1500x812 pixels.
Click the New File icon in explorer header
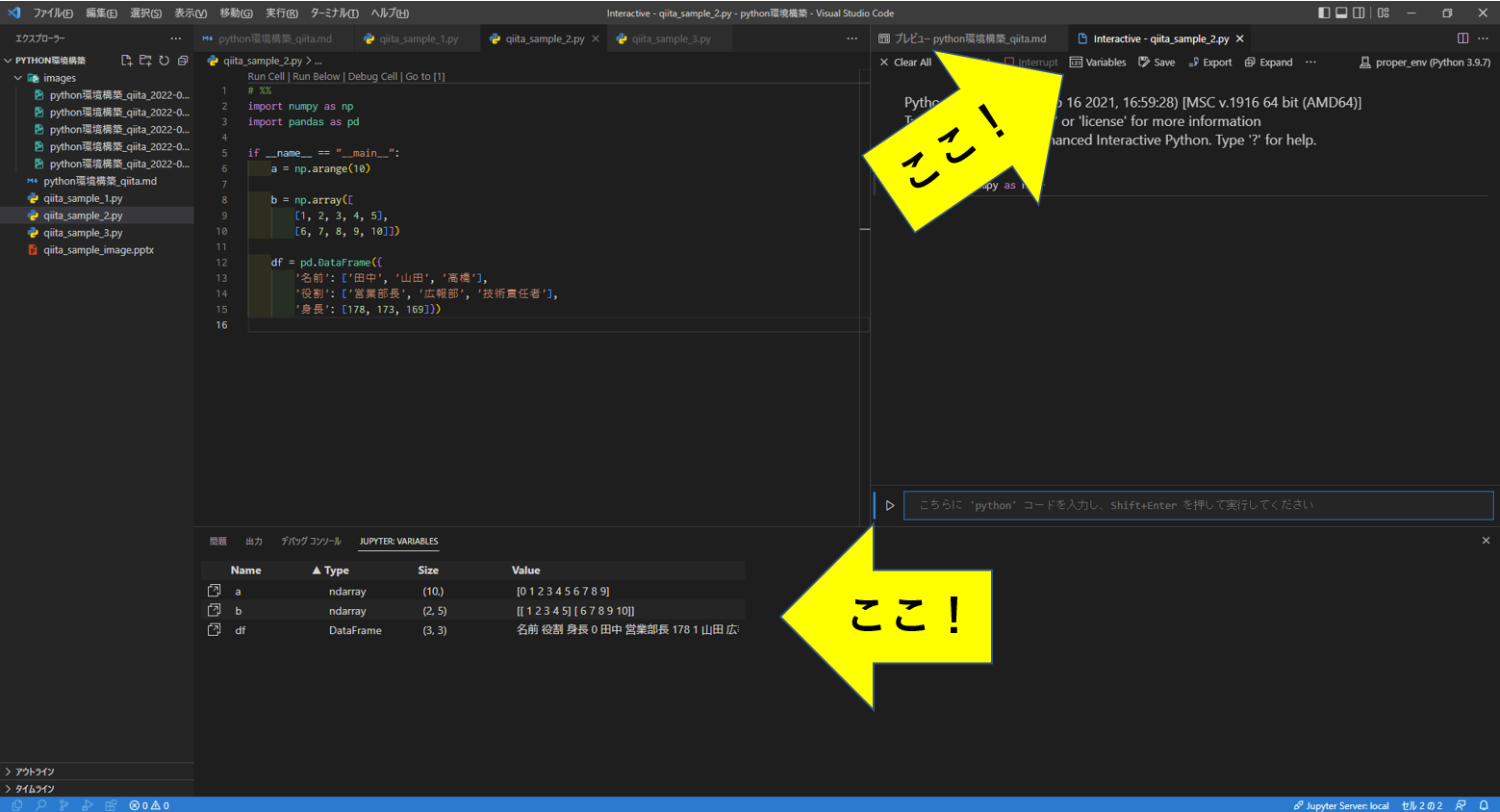(126, 61)
